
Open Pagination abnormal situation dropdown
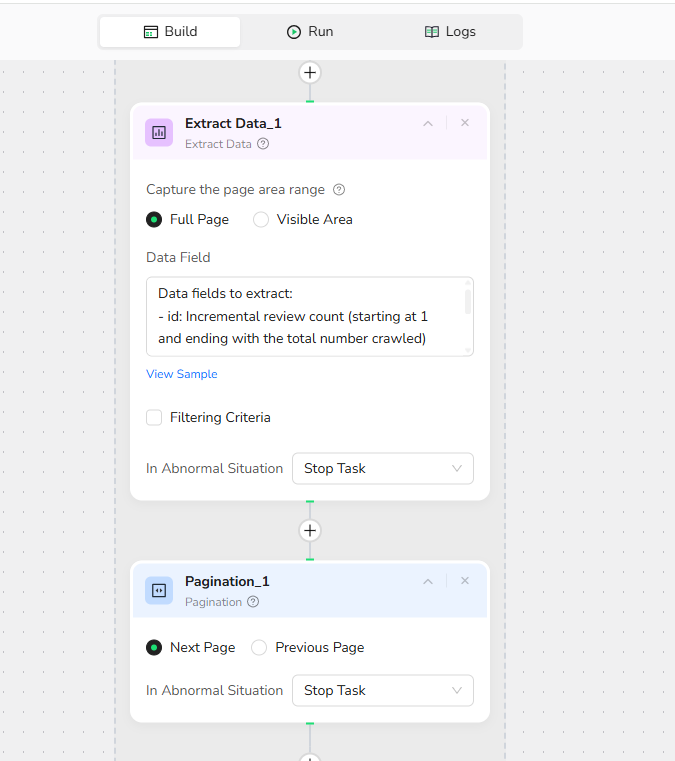pyautogui.click(x=382, y=691)
